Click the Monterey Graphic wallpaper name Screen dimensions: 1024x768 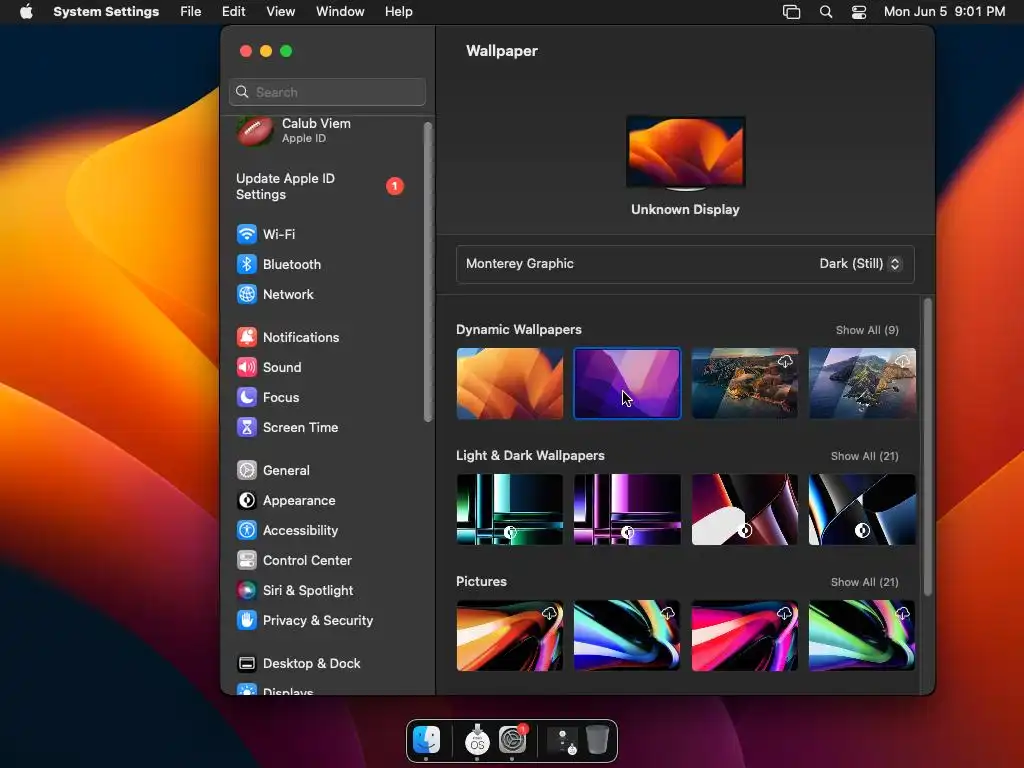[520, 264]
